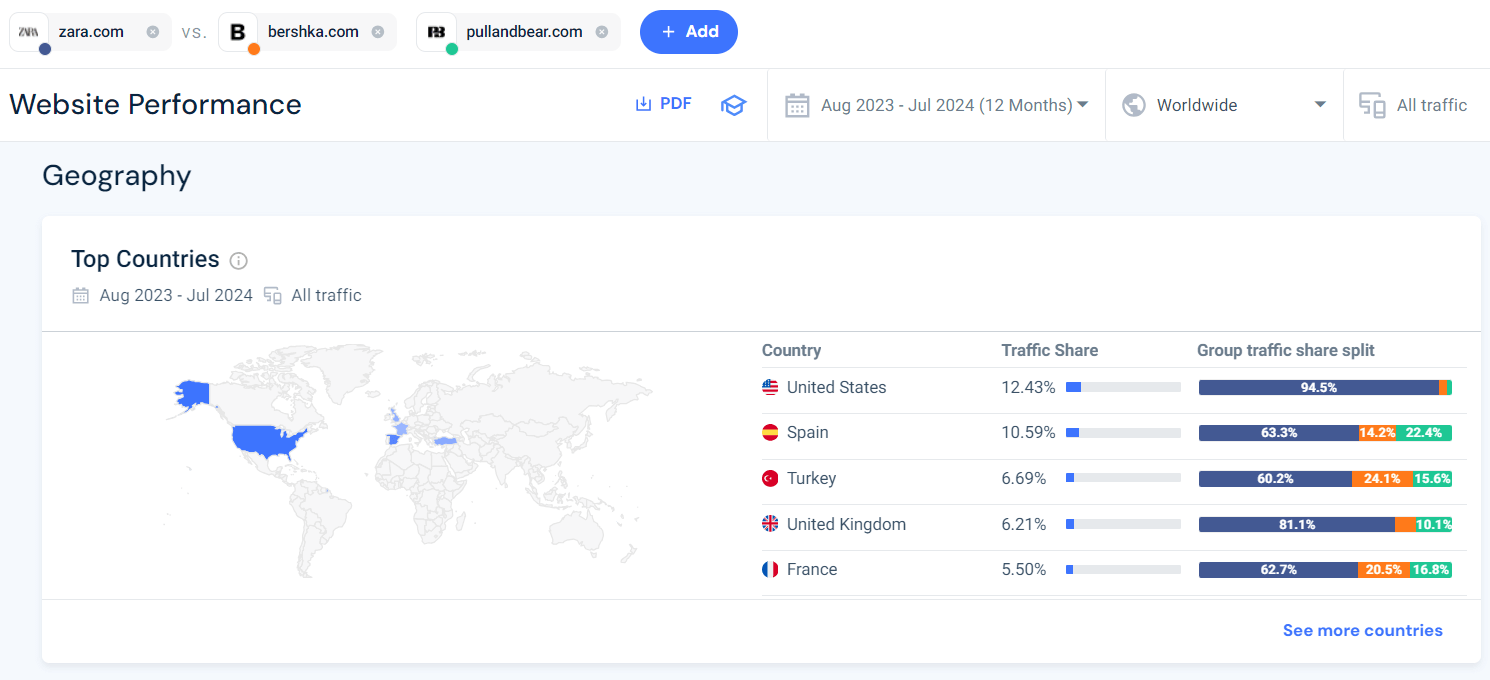
Task: Click the Spain country row
Action: tap(807, 432)
